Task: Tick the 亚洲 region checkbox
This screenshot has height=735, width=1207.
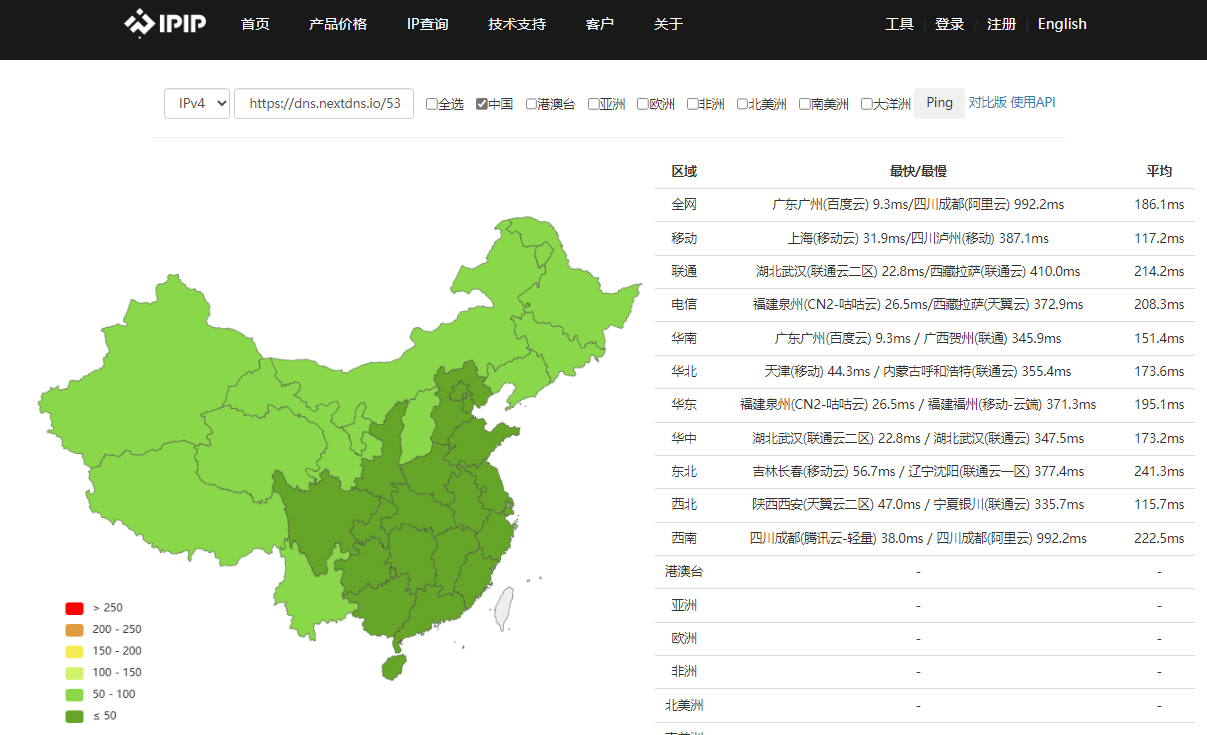Action: coord(594,104)
